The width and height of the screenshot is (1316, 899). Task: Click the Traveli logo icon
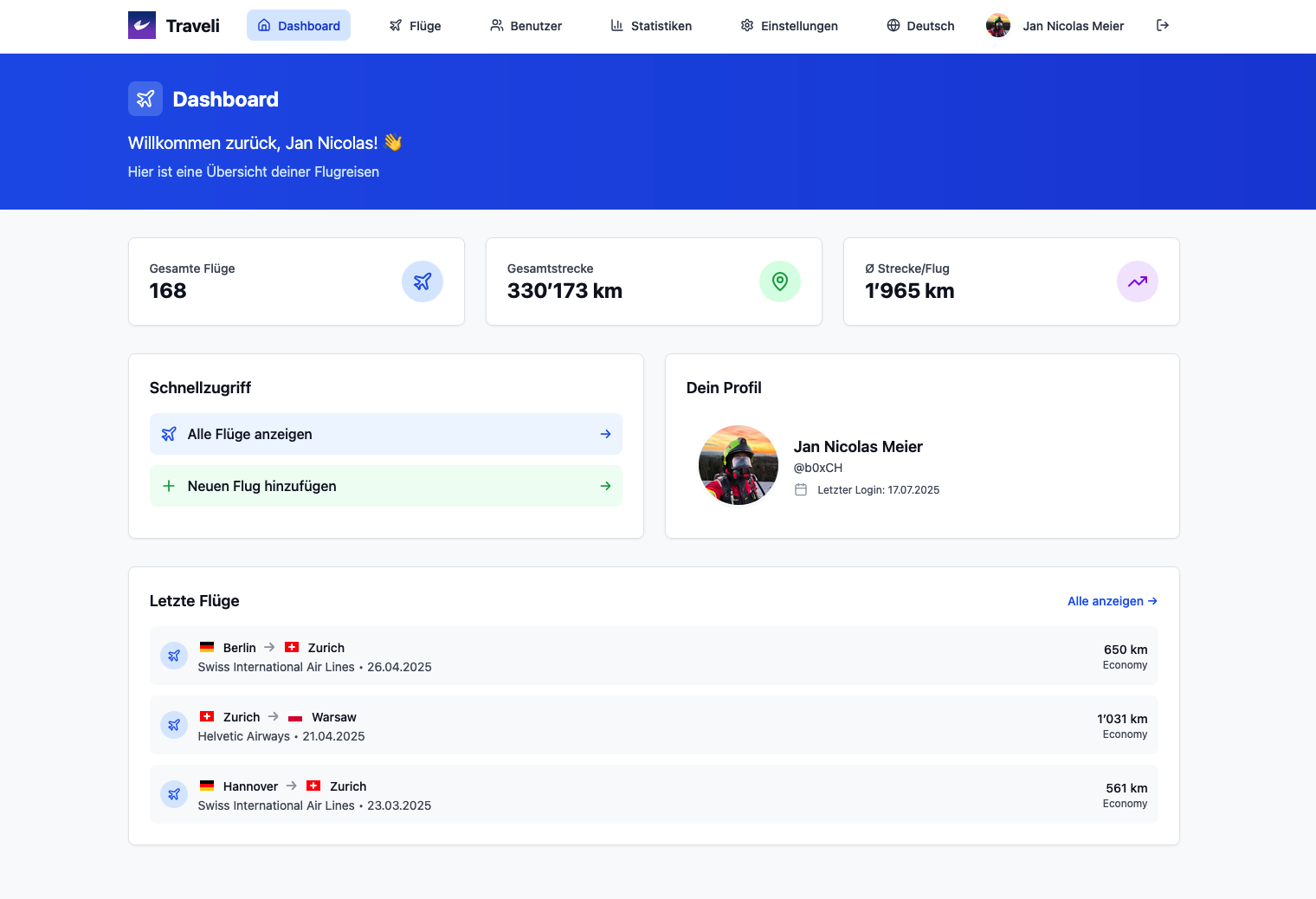pyautogui.click(x=142, y=25)
